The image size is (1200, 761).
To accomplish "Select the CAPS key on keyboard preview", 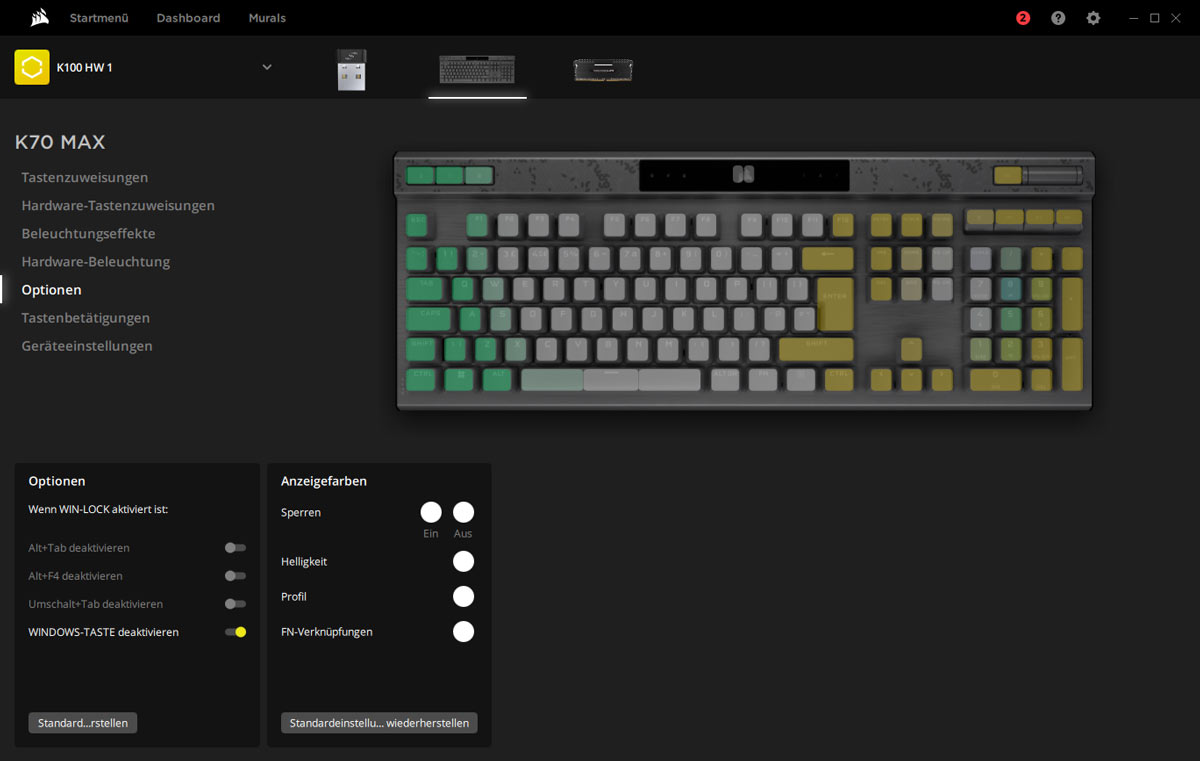I will (x=429, y=319).
